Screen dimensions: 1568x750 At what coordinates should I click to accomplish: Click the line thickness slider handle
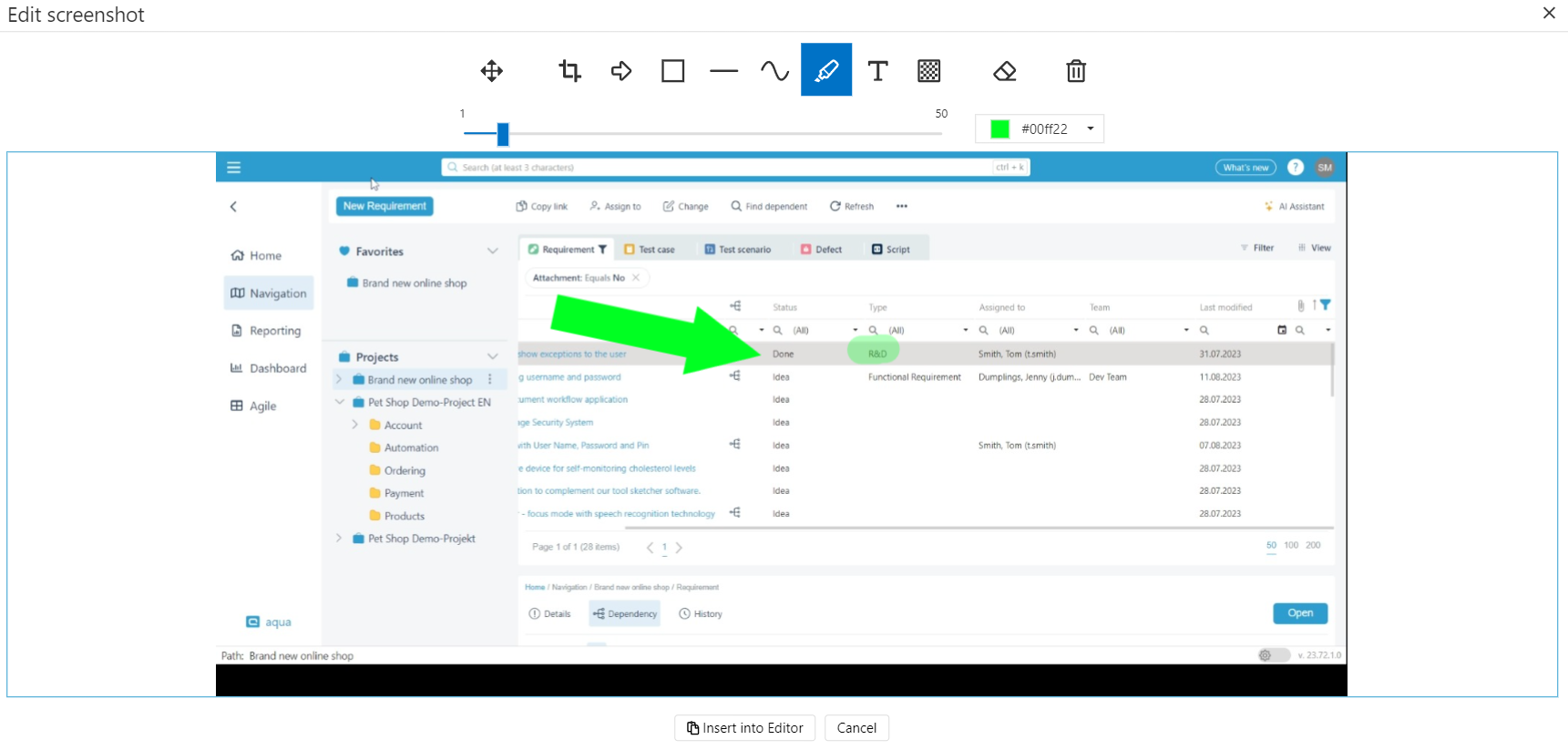pos(503,134)
